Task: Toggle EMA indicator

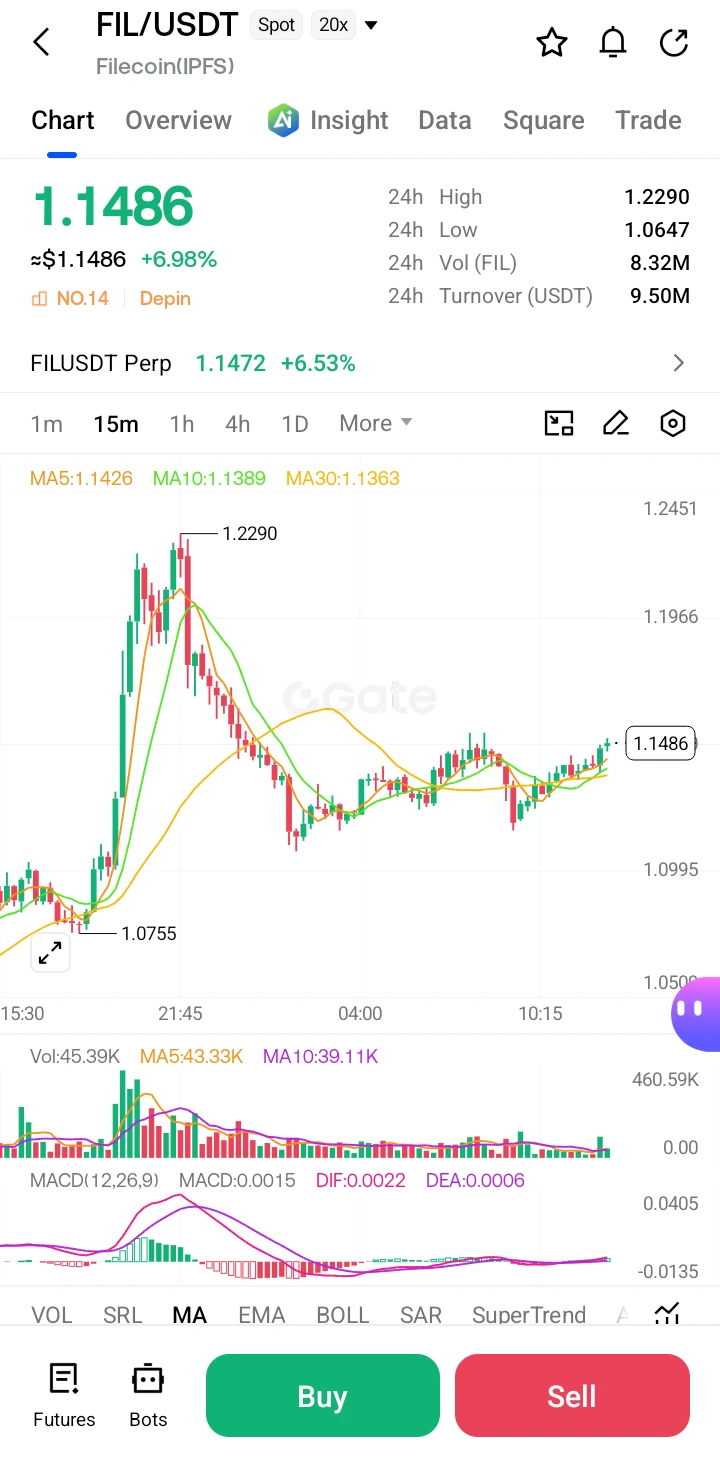Action: 261,1315
